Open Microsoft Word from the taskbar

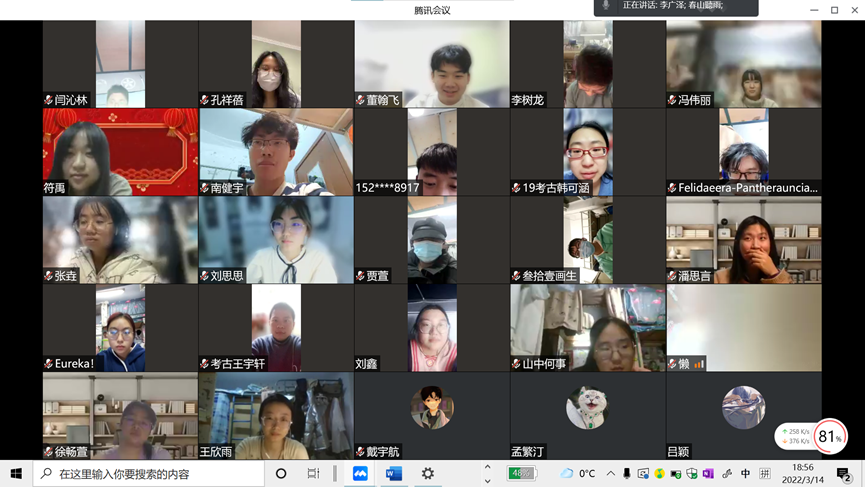394,473
